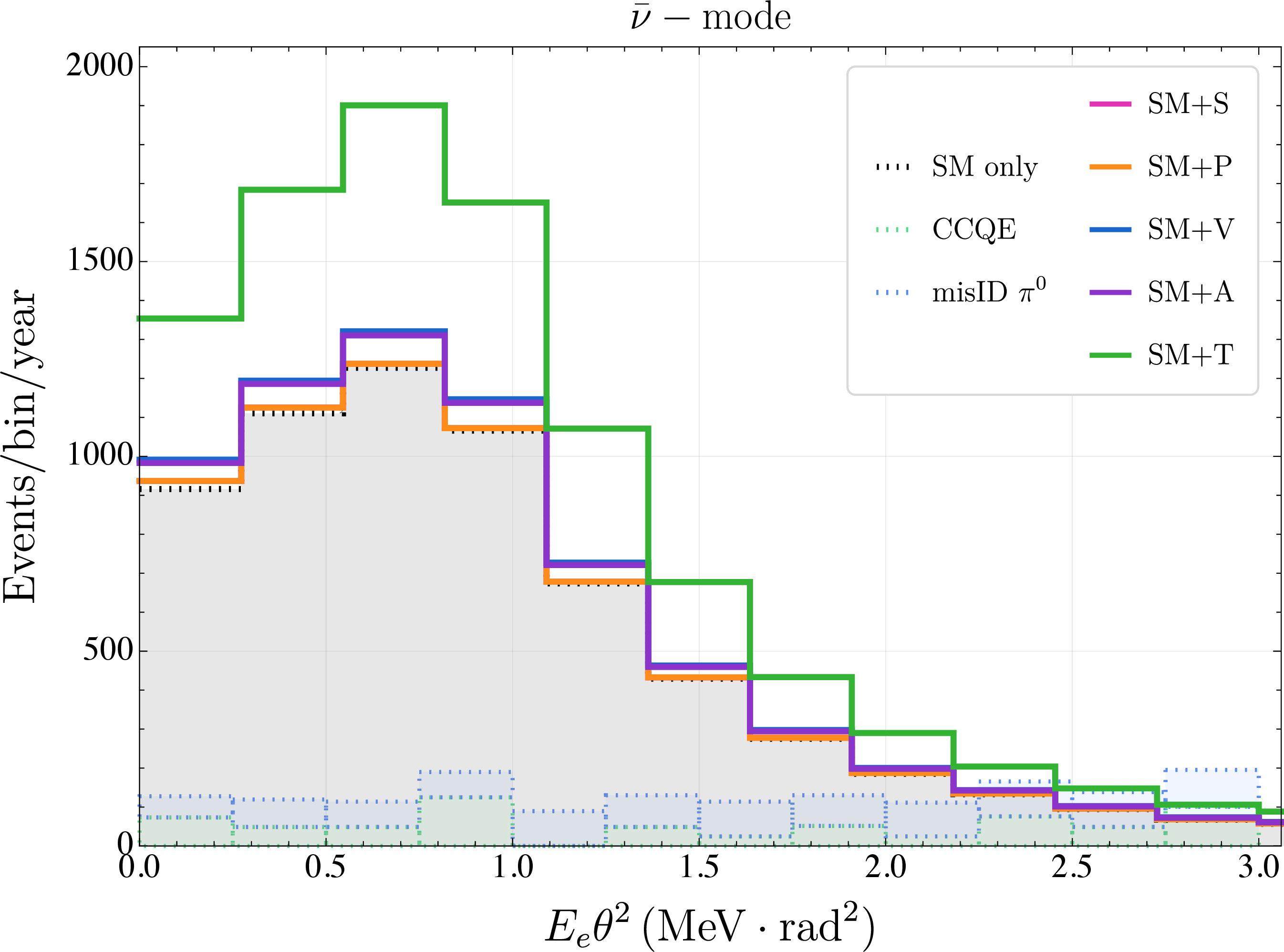This screenshot has width=1284, height=952.
Task: Click the 2000 y-axis tick label
Action: coord(99,66)
